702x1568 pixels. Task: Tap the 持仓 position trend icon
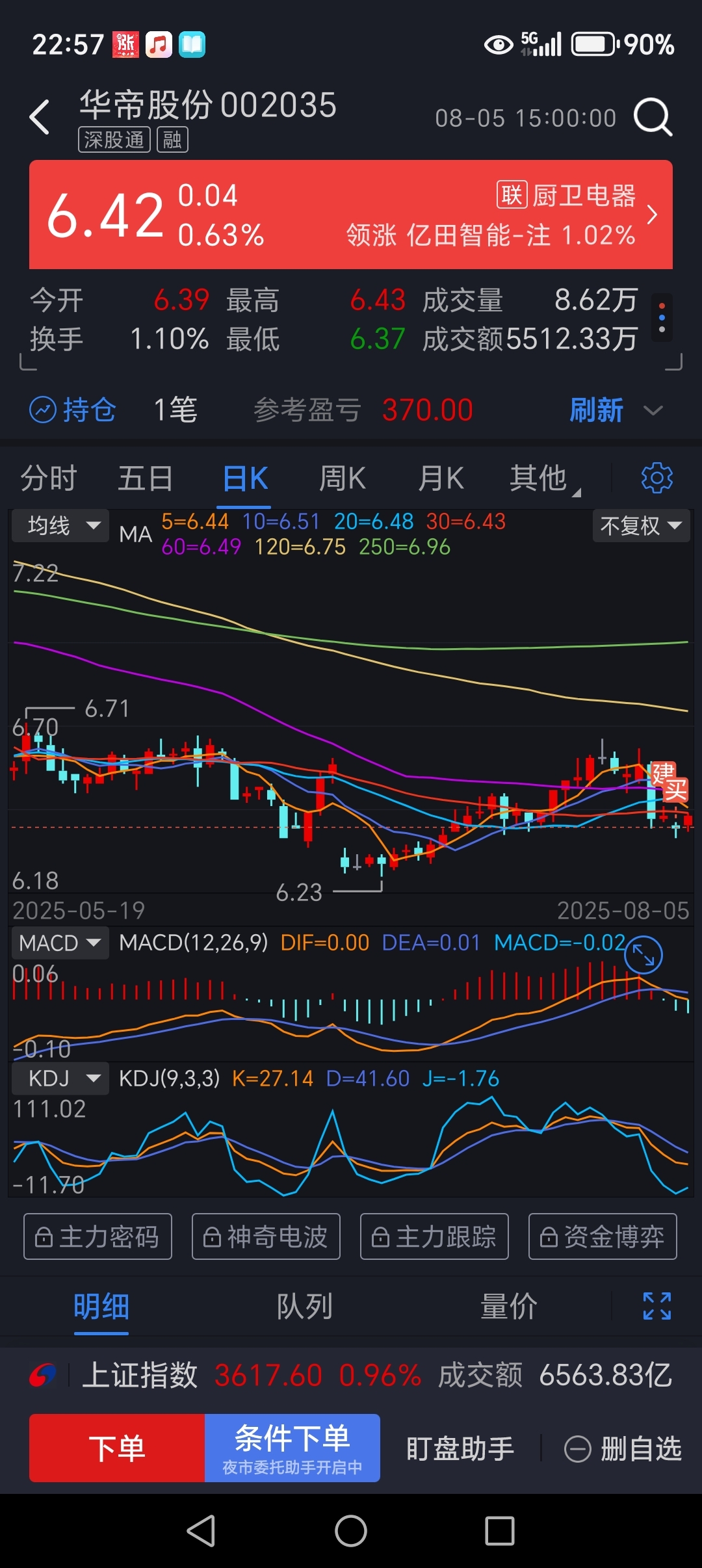pos(43,410)
